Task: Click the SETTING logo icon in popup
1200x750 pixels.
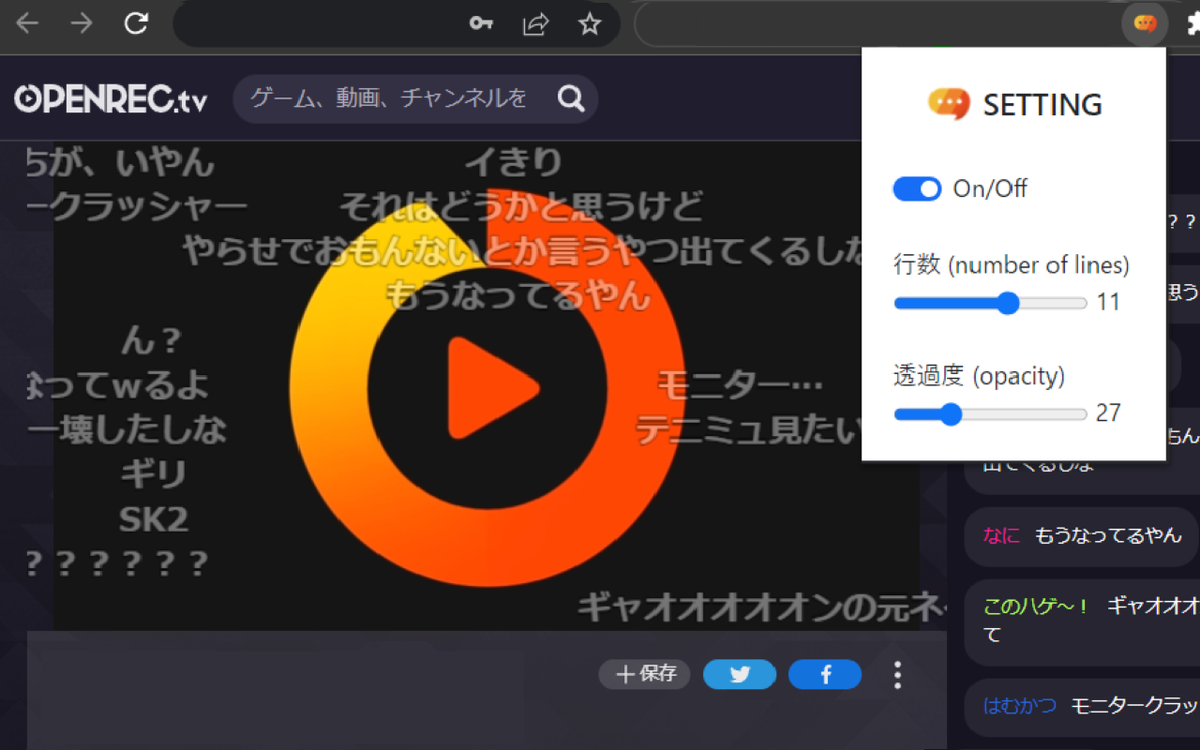Action: click(949, 104)
